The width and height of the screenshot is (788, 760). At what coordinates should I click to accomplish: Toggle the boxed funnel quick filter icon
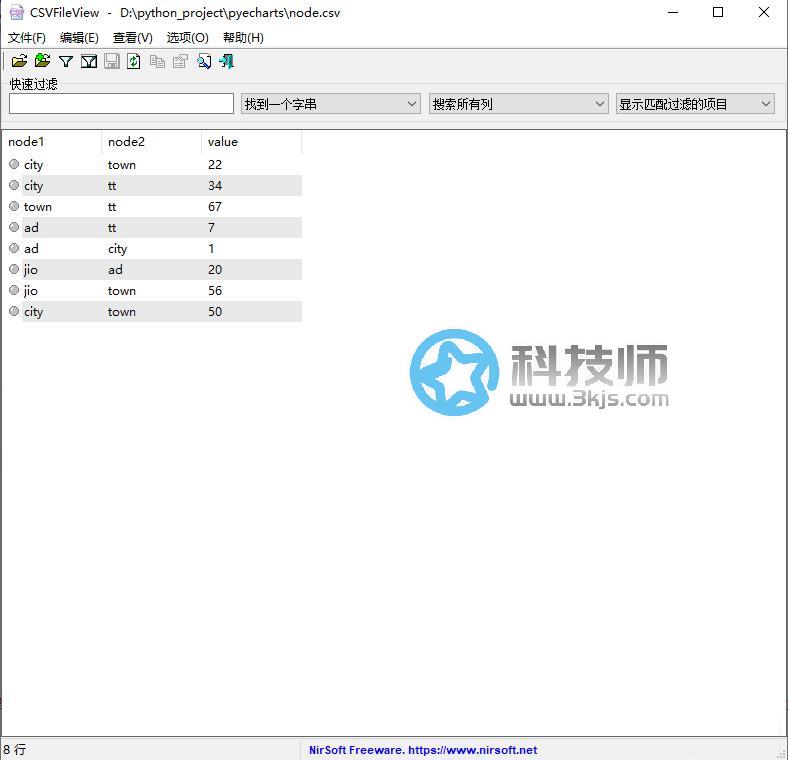click(89, 61)
